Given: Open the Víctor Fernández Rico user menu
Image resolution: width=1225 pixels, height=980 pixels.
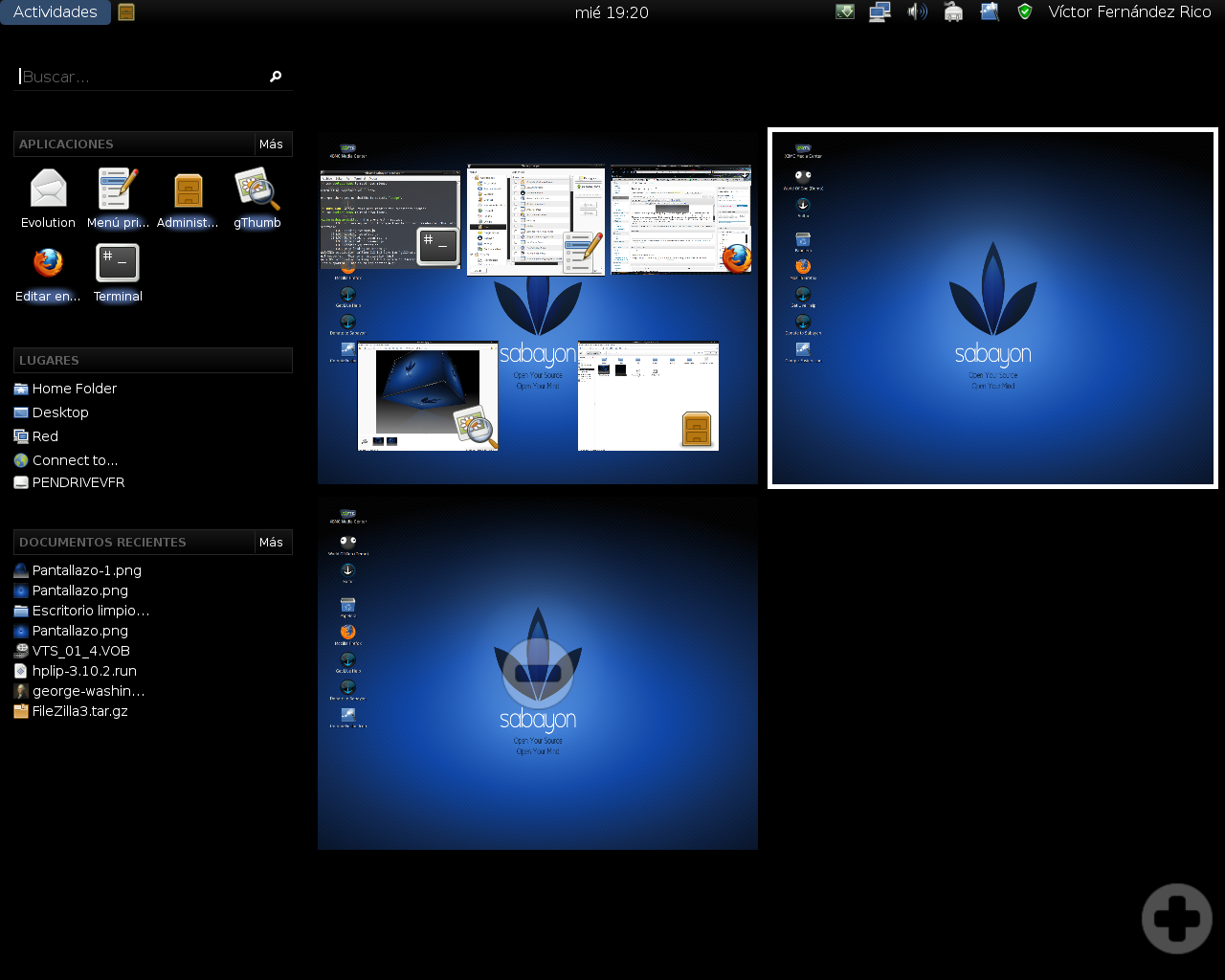Looking at the screenshot, I should pos(1129,12).
